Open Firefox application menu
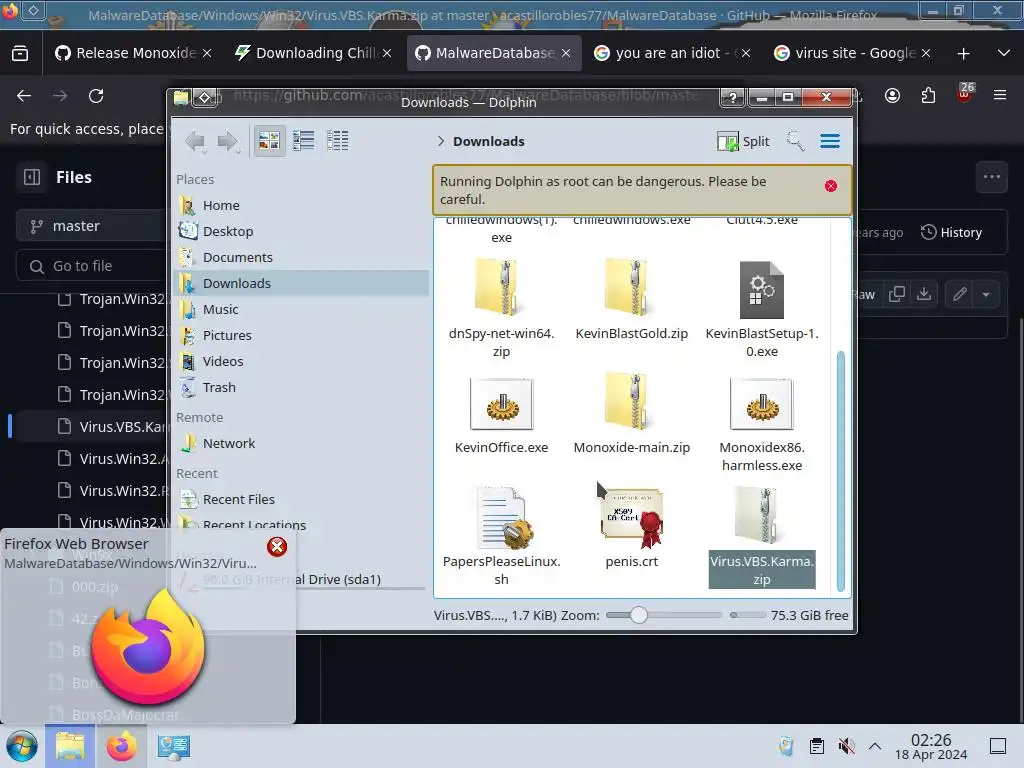Screen dimensions: 1024x768 point(1000,95)
